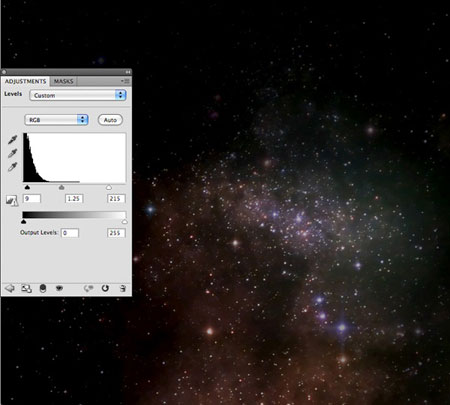View previous state icon
This screenshot has width=450, height=405.
(88, 288)
